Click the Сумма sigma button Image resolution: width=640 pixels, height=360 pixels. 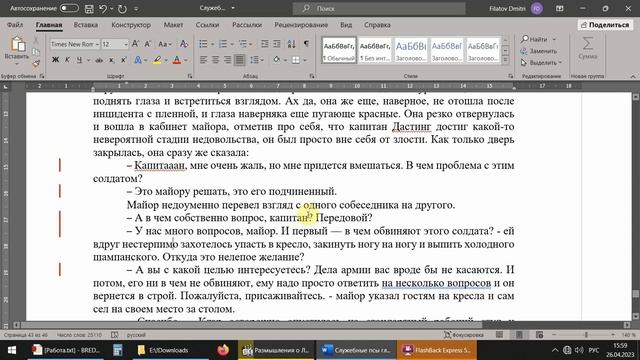tap(587, 47)
